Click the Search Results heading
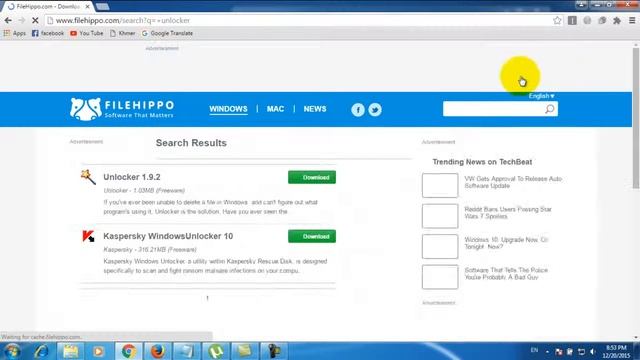The height and width of the screenshot is (360, 640). (191, 143)
